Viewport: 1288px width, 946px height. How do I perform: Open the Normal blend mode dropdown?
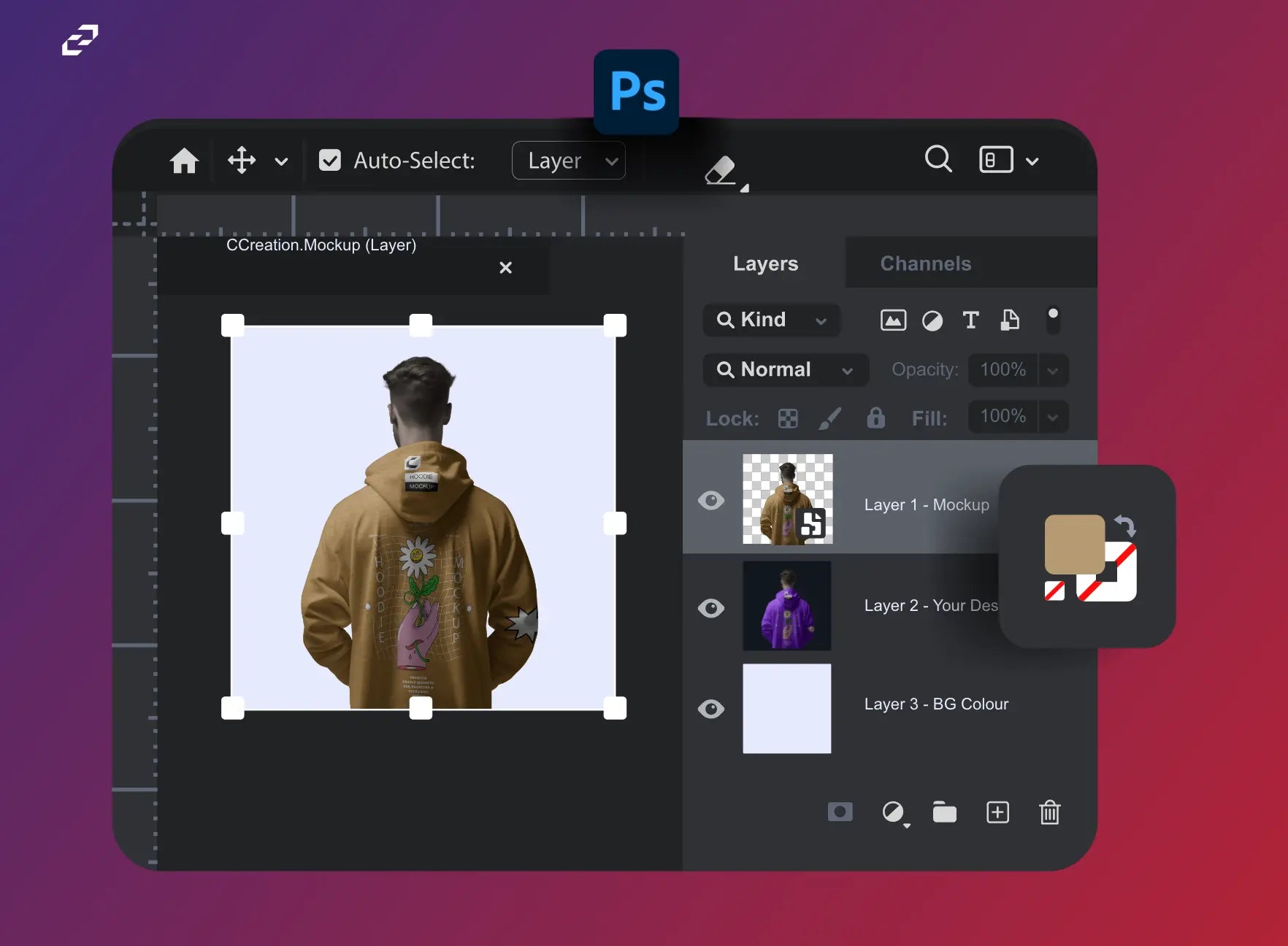[x=786, y=370]
